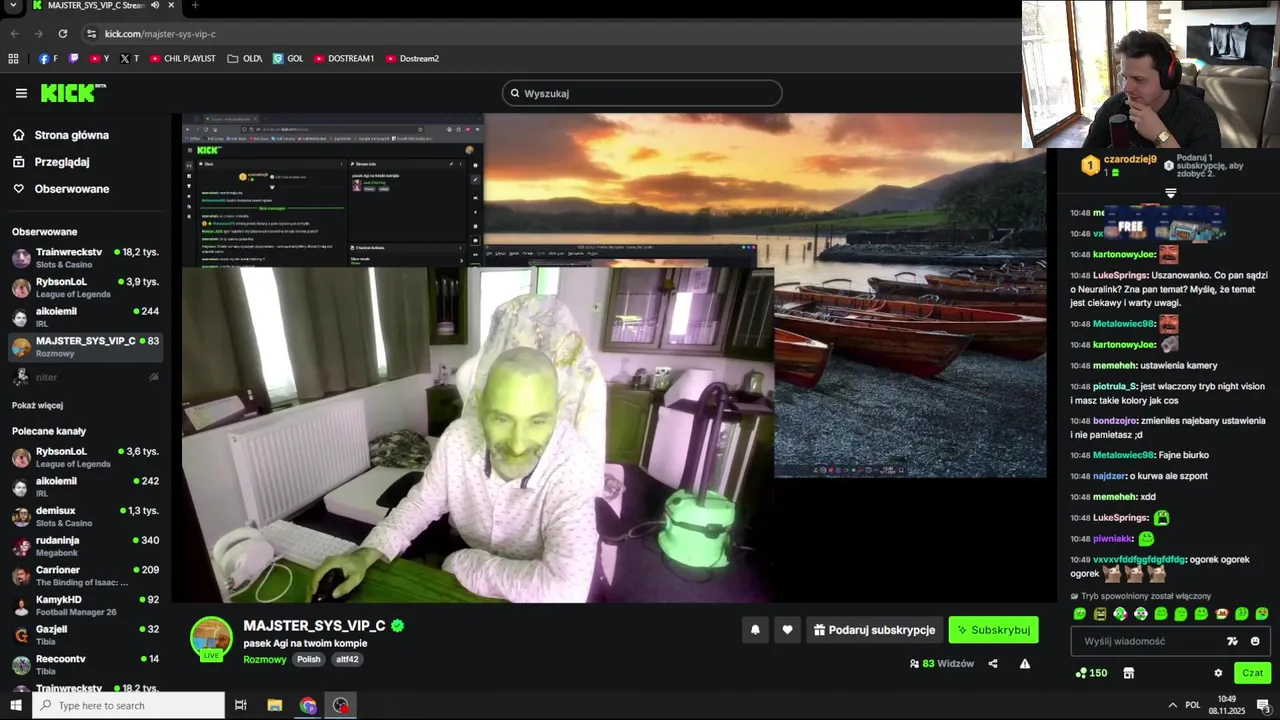Image resolution: width=1280 pixels, height=720 pixels.
Task: Click the streamer avatar with LIVE badge
Action: point(211,640)
